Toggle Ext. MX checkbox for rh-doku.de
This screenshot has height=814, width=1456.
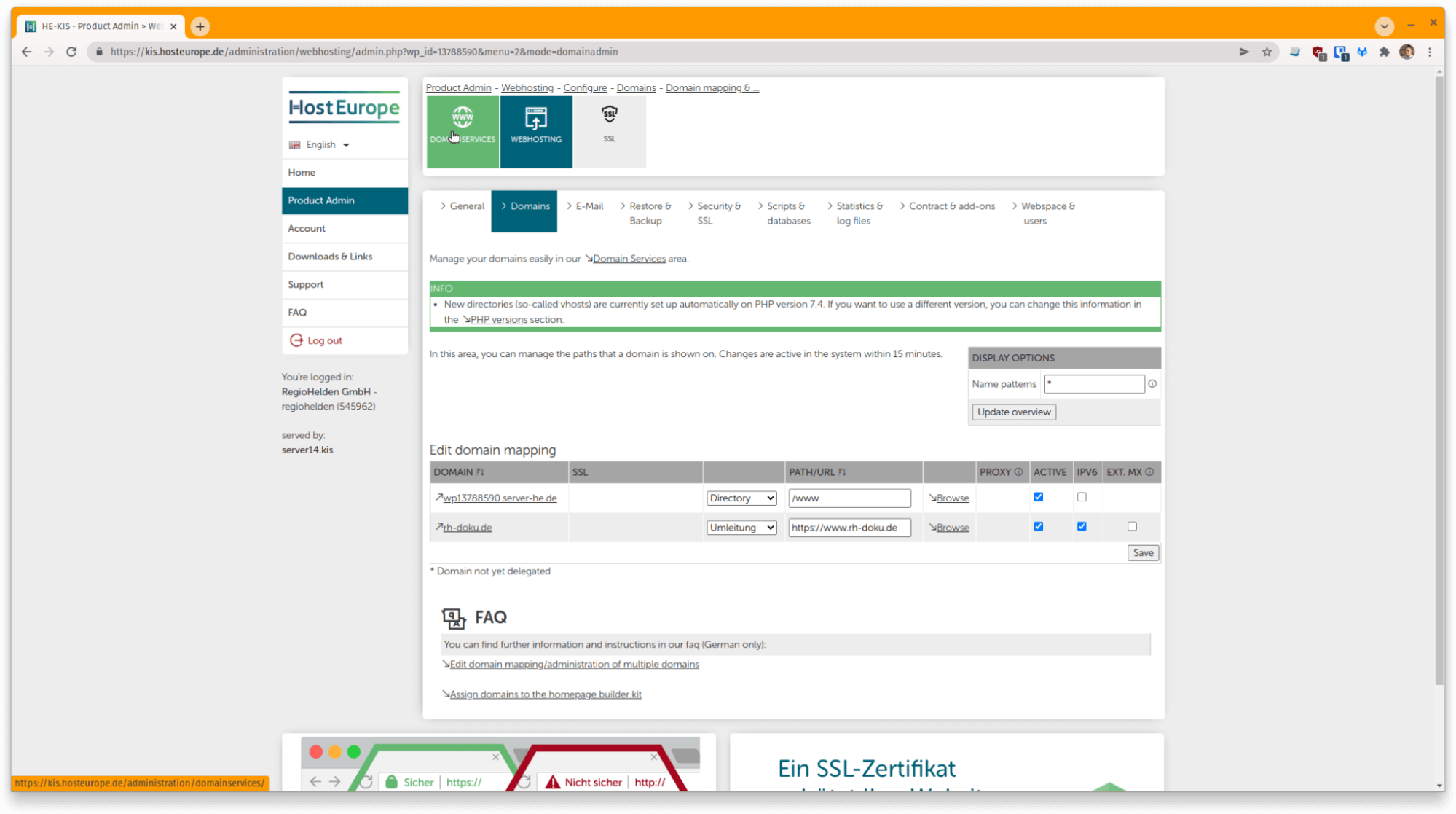tap(1132, 526)
